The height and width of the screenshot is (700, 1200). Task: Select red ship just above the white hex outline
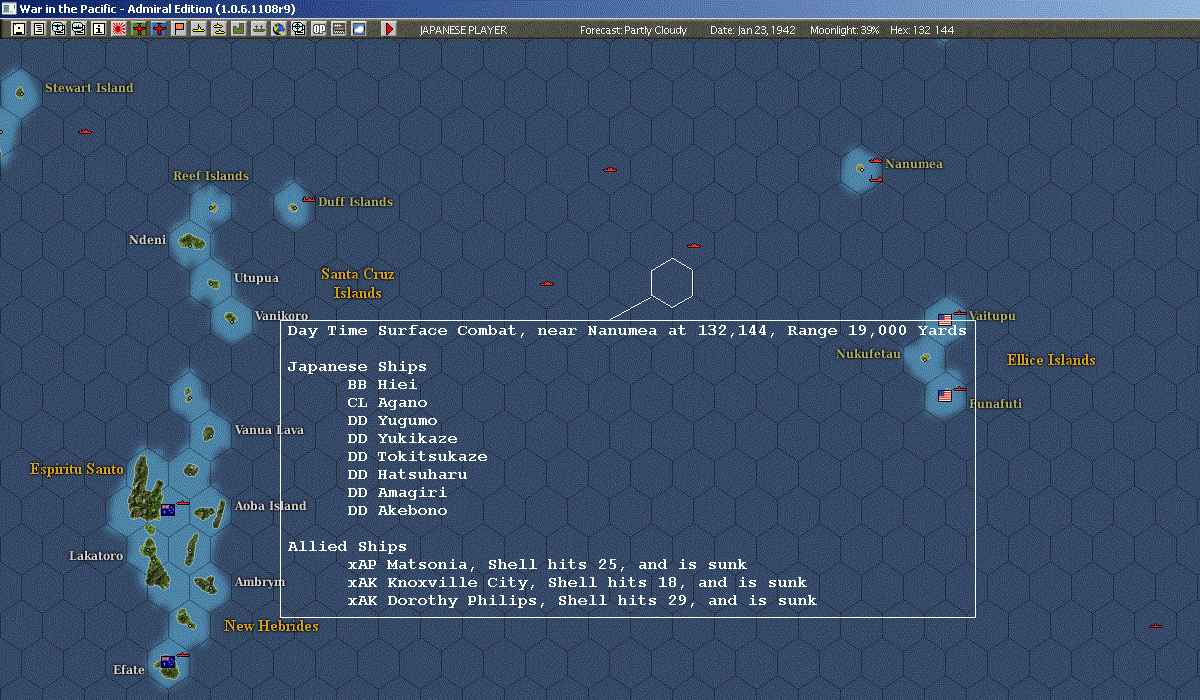[x=694, y=245]
